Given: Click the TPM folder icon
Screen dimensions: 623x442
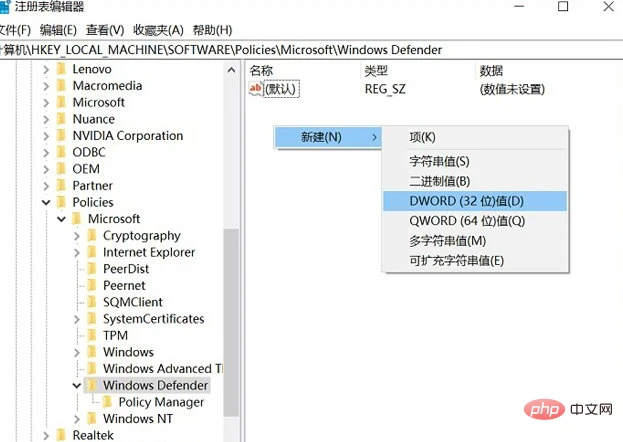Looking at the screenshot, I should point(92,335).
